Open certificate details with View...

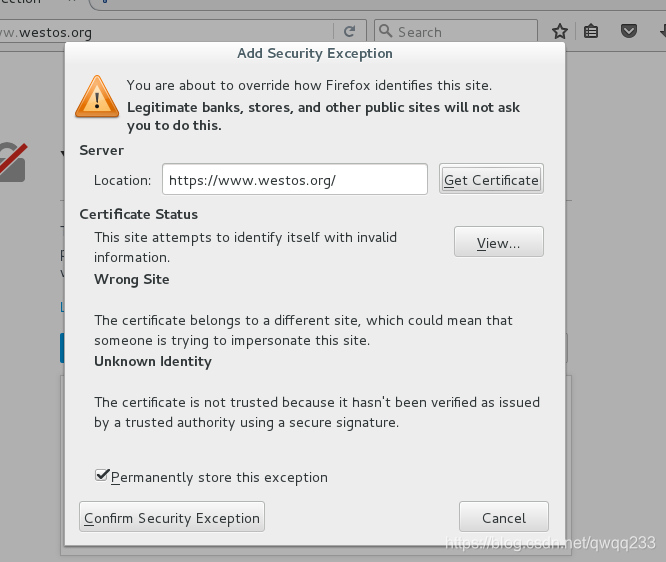coord(499,243)
